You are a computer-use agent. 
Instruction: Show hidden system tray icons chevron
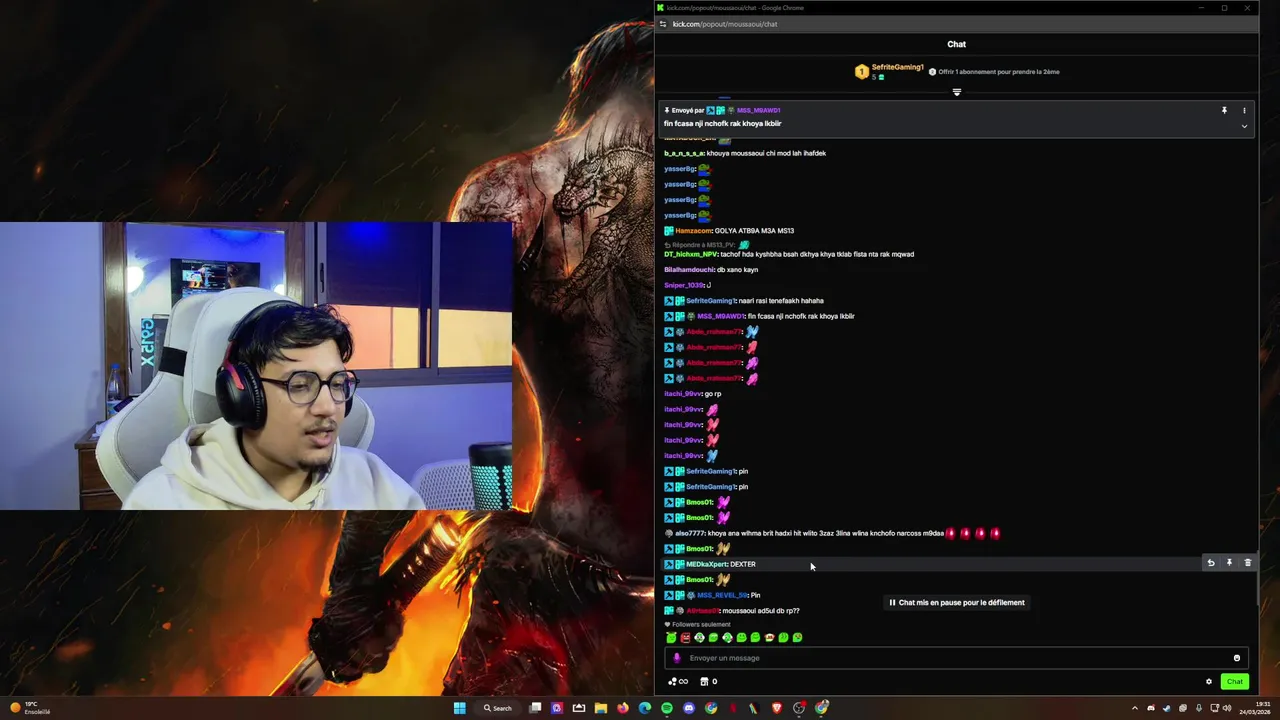coord(1134,708)
